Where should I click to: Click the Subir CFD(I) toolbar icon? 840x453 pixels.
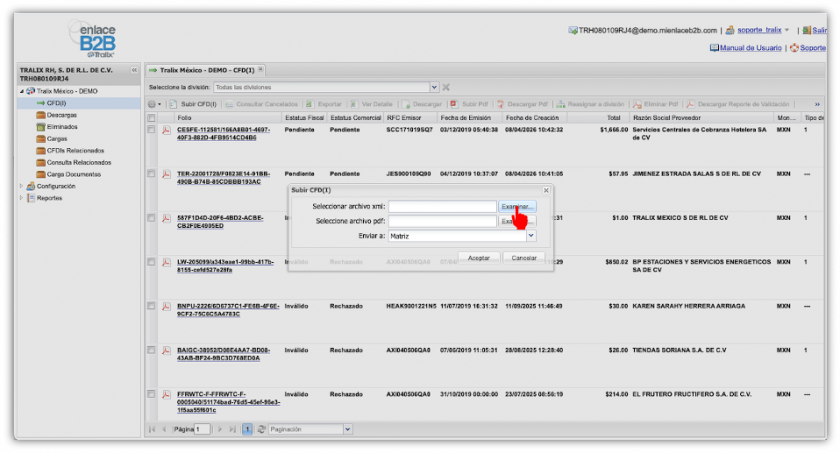tap(174, 104)
